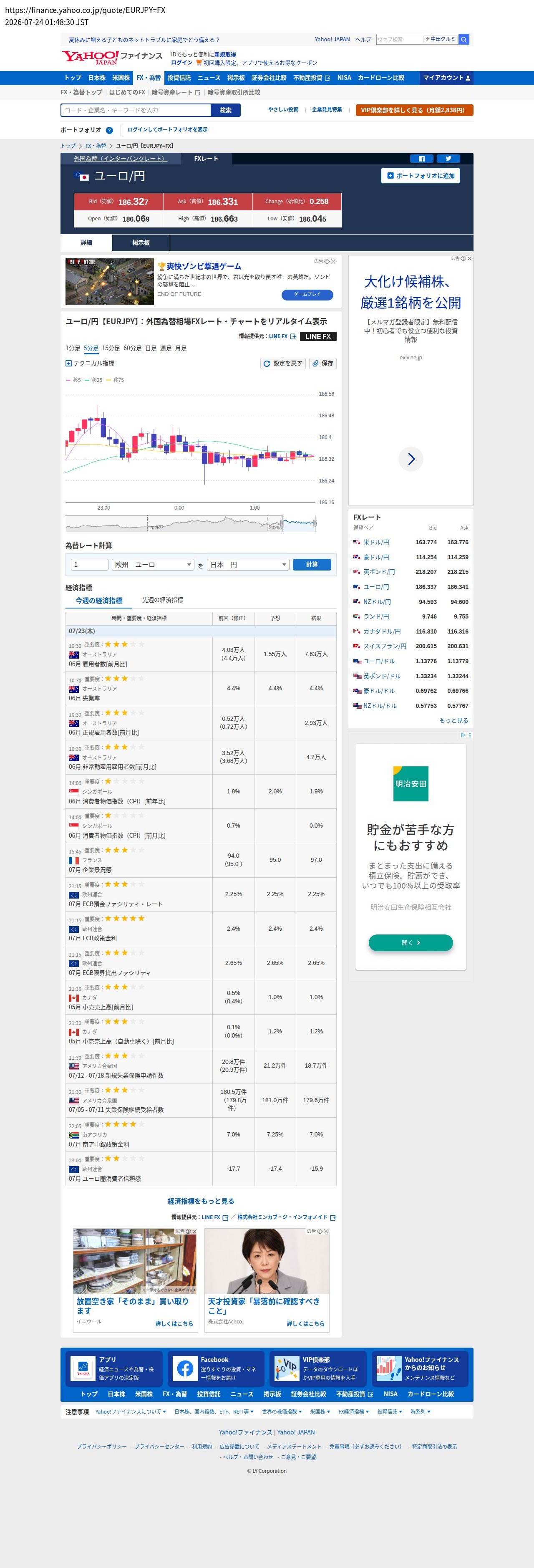Open portfolio help question mark icon
This screenshot has width=534, height=1568.
coord(109,130)
